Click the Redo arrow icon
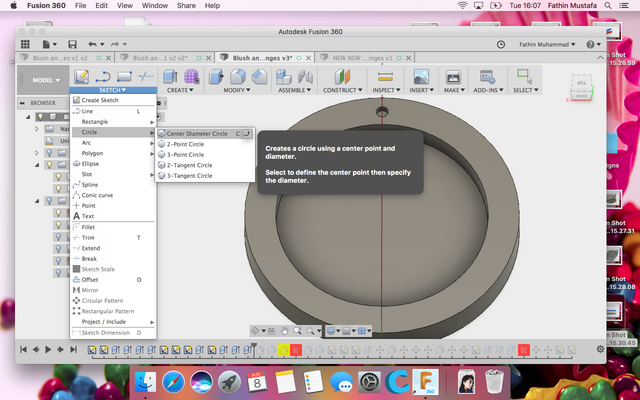This screenshot has width=640, height=400. click(115, 44)
